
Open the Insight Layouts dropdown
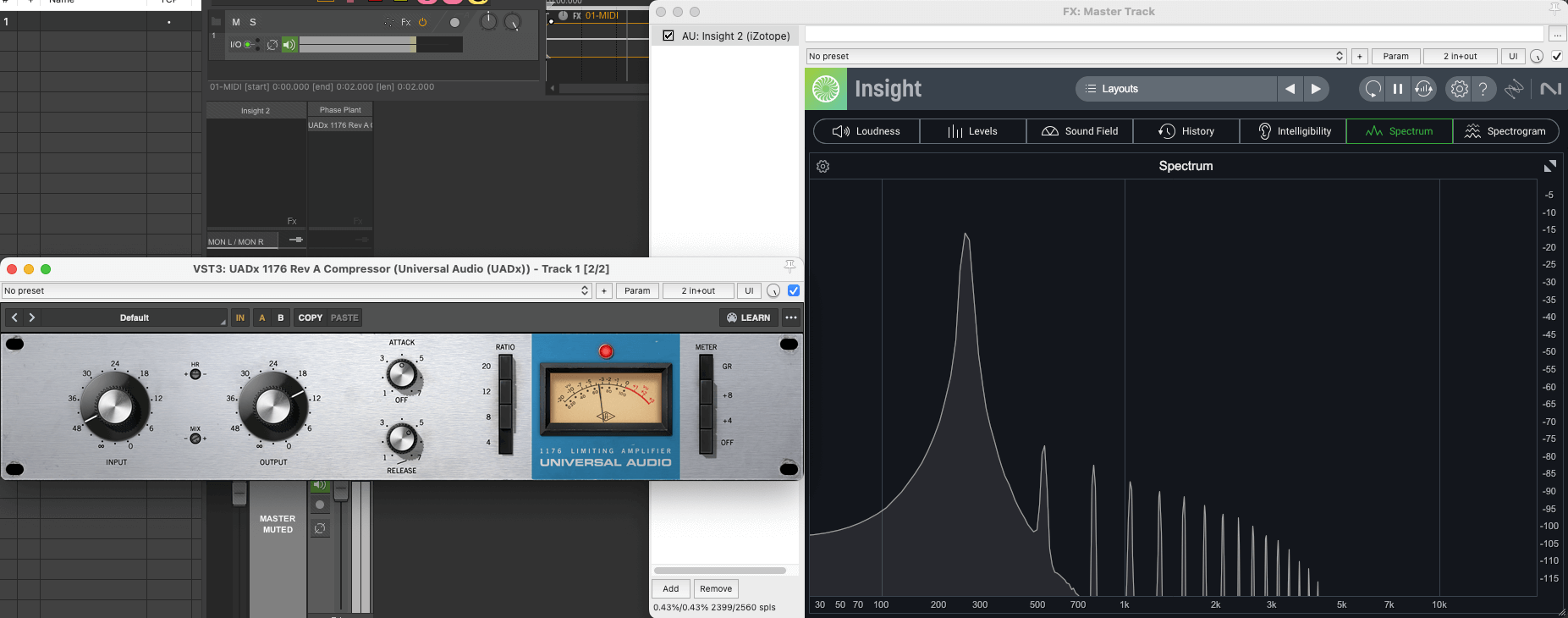coord(1175,89)
